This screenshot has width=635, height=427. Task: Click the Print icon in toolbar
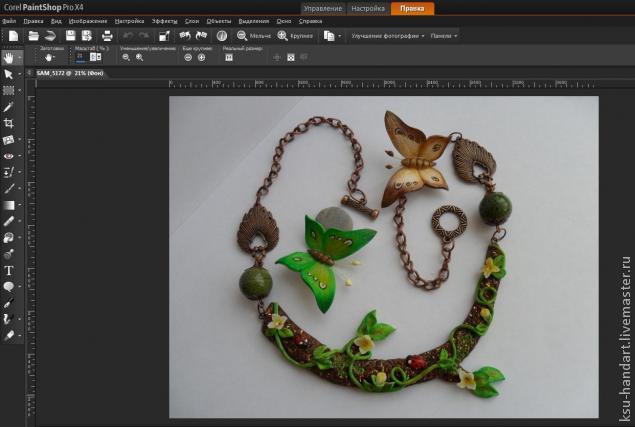pos(107,35)
